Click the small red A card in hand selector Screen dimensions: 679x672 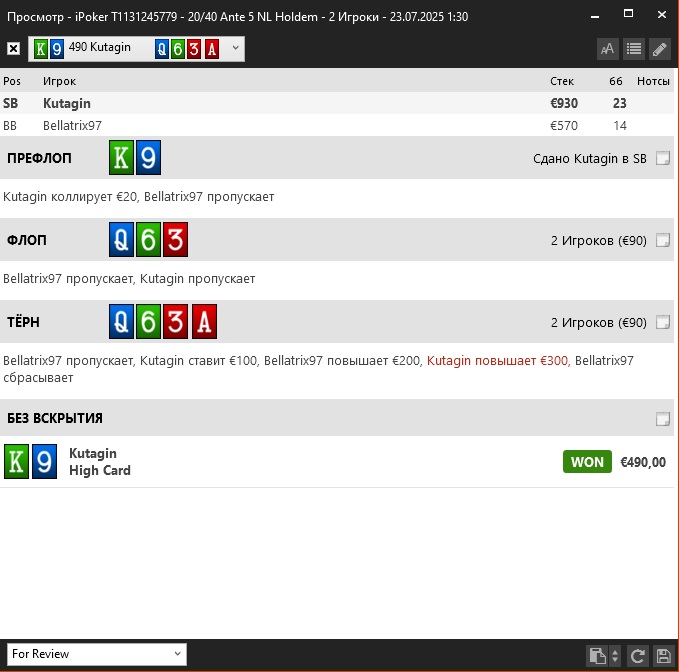click(212, 49)
